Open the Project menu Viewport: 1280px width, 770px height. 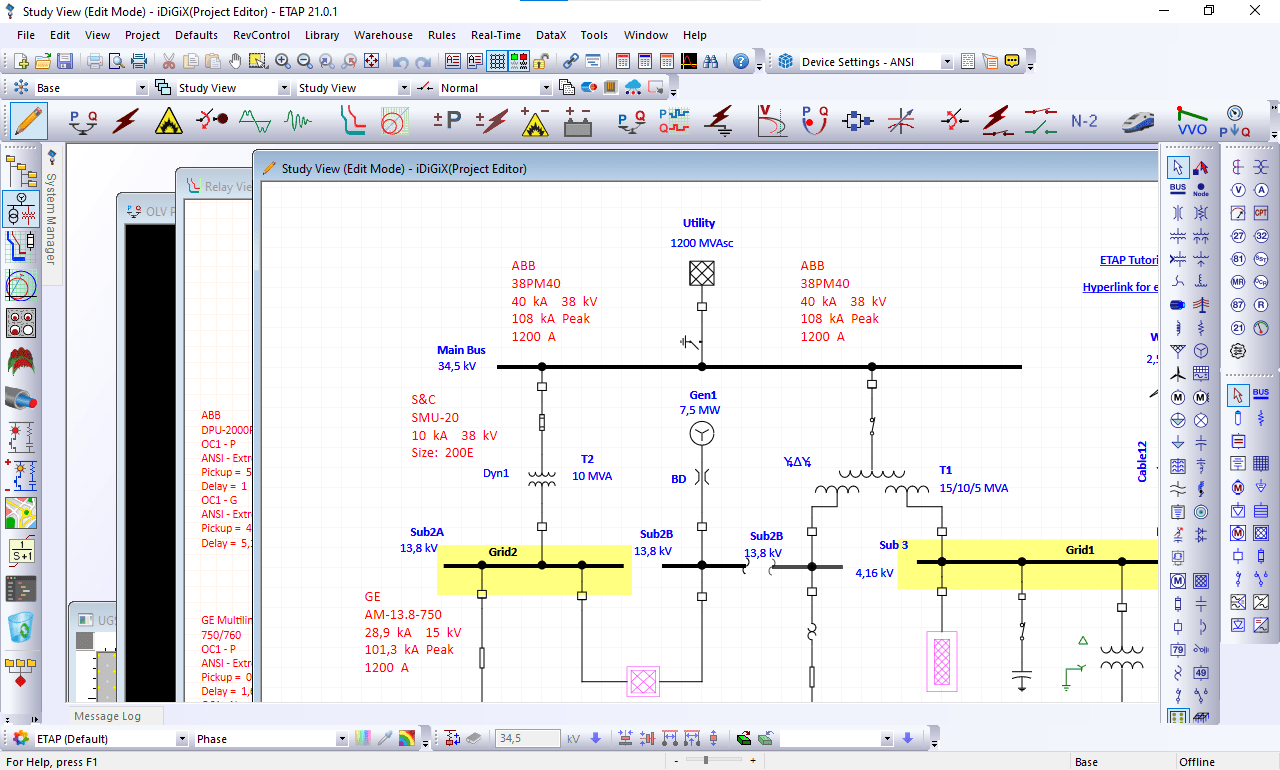pyautogui.click(x=142, y=35)
